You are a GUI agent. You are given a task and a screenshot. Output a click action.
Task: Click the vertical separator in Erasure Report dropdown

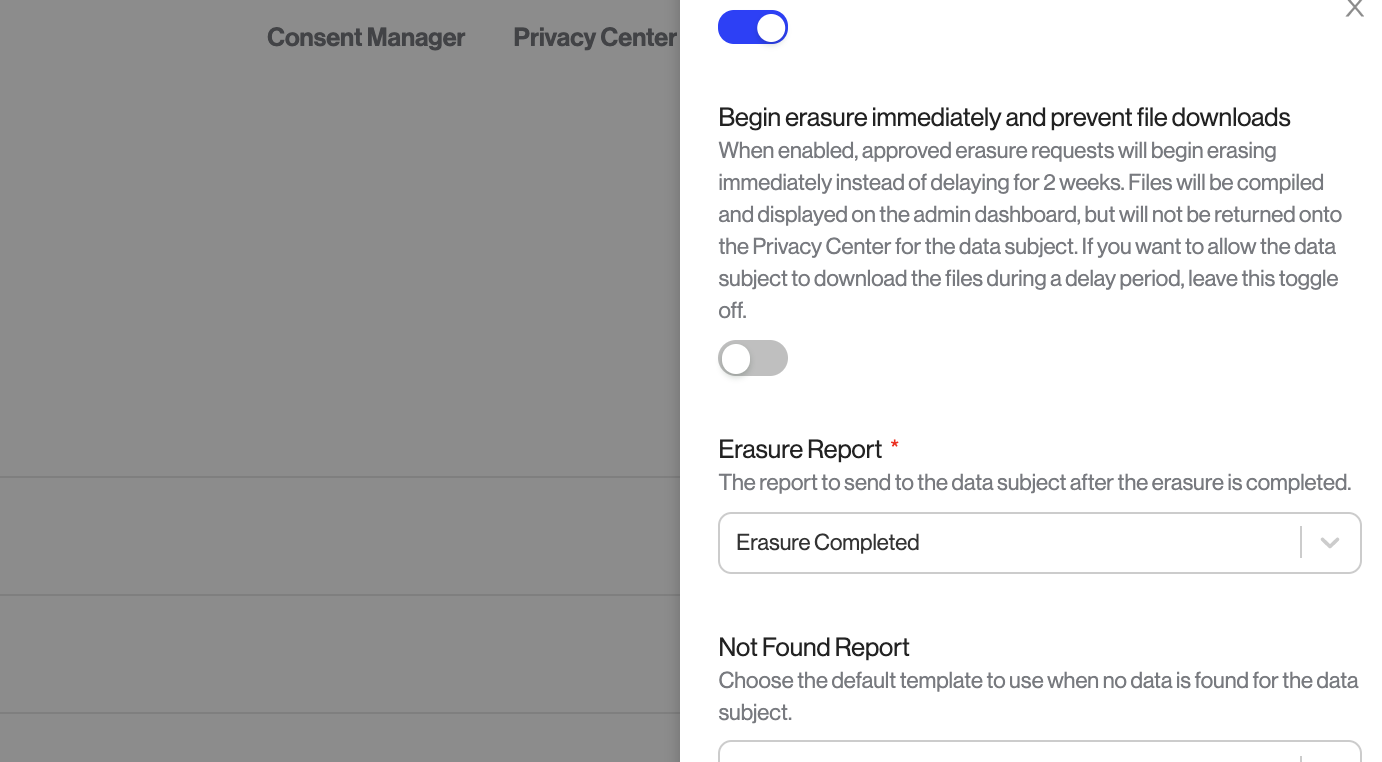coord(1301,543)
